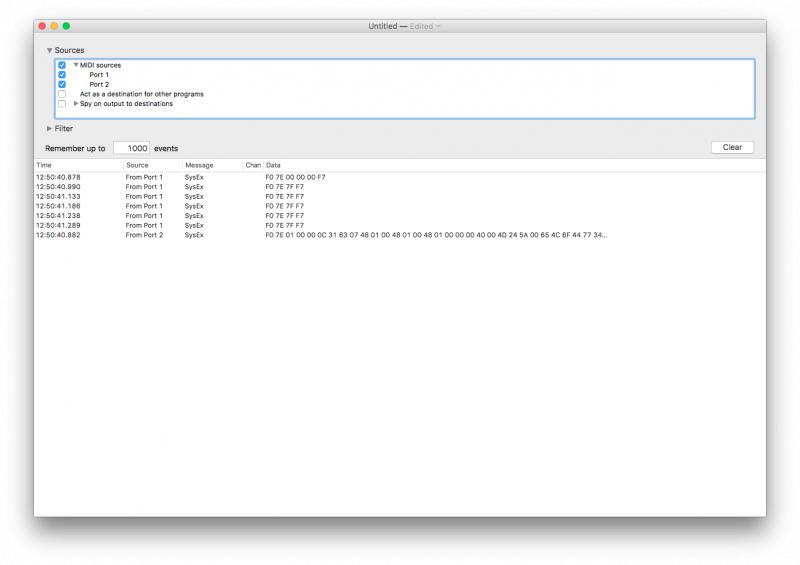Select event row at 12:50:41.289
The height and width of the screenshot is (565, 800).
pos(400,225)
